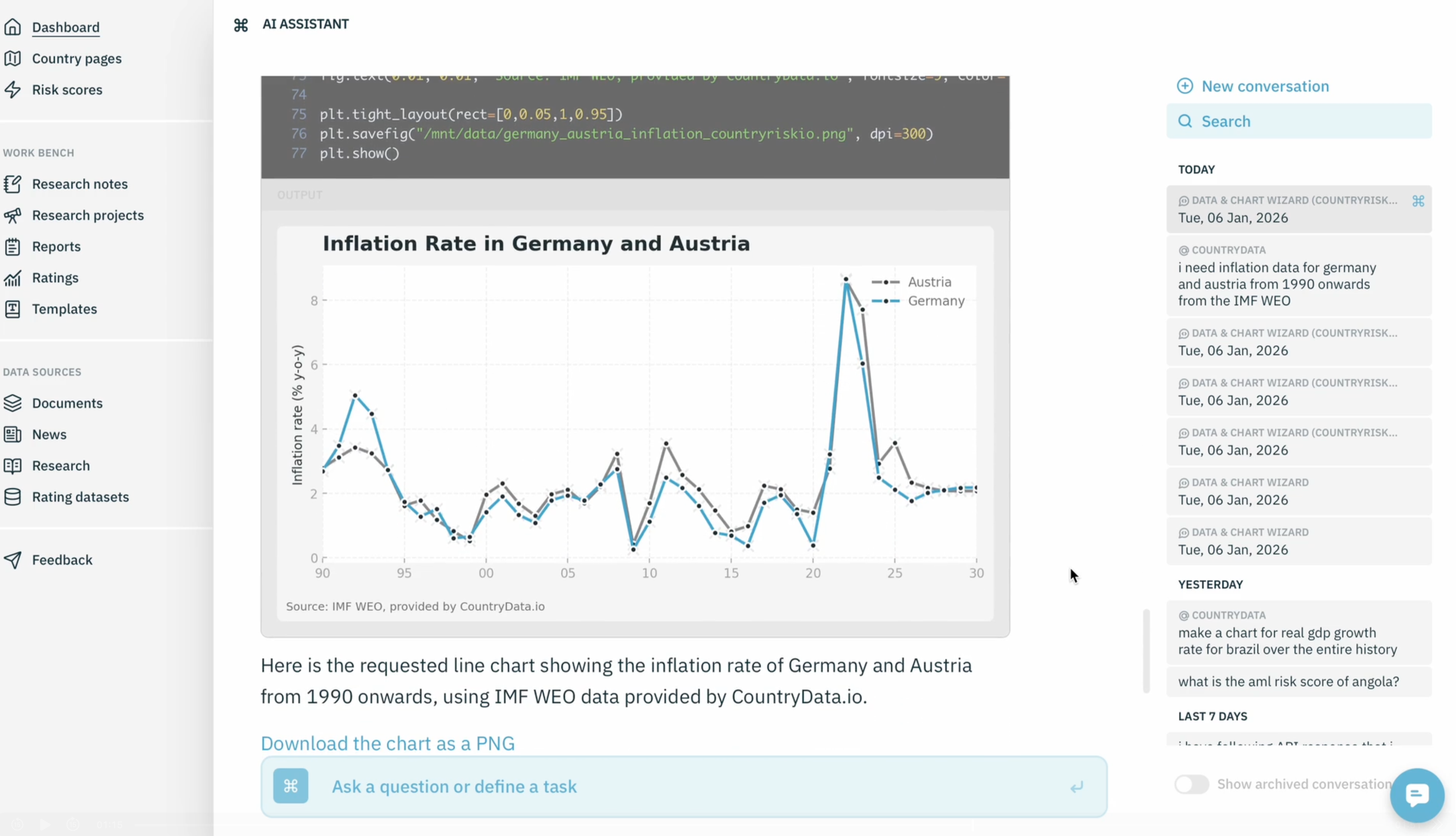Click the Ratings chart icon
The height and width of the screenshot is (836, 1456).
click(x=13, y=278)
